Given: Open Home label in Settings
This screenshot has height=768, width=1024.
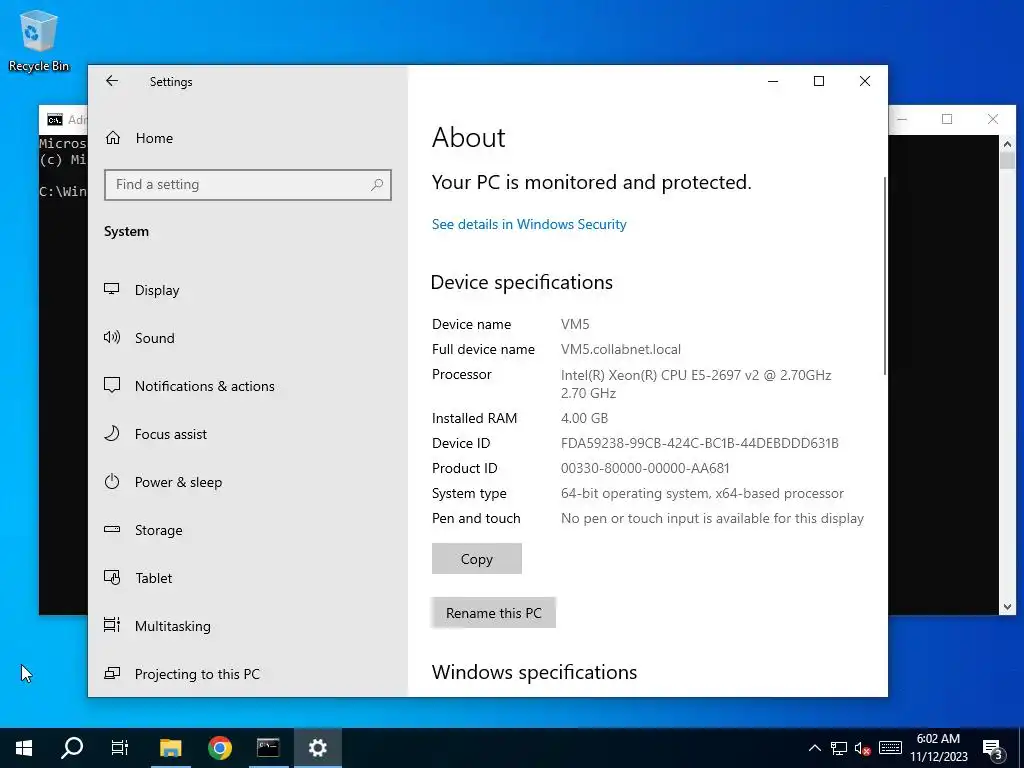Looking at the screenshot, I should [154, 138].
